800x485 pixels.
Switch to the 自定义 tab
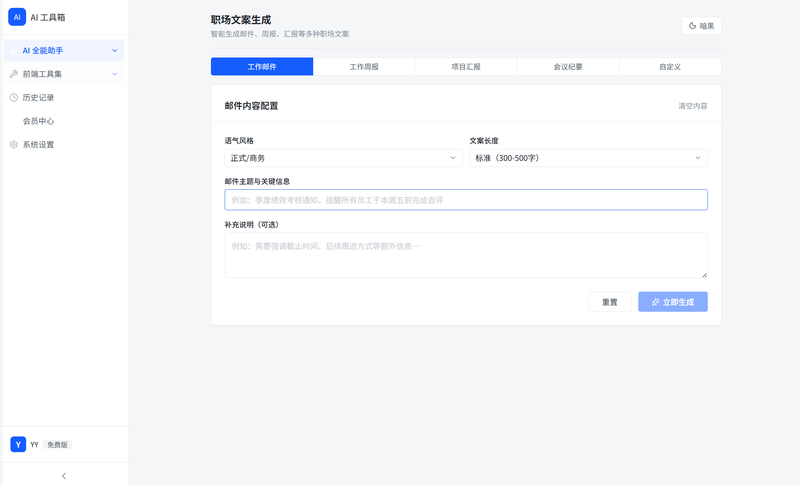(x=670, y=66)
